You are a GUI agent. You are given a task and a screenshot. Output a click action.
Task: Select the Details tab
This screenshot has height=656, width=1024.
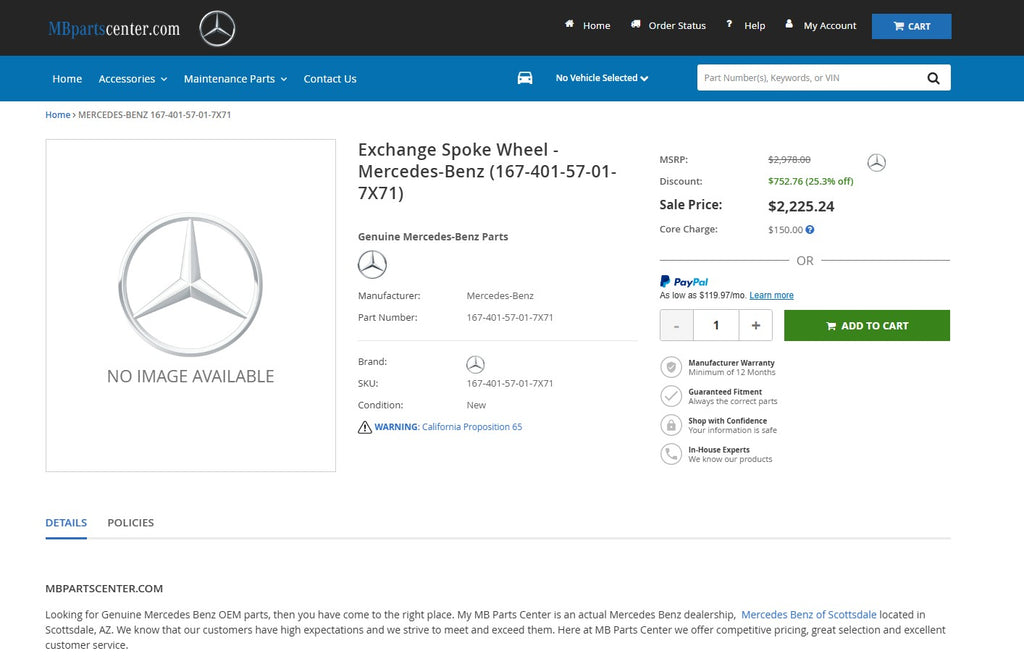[x=66, y=523]
